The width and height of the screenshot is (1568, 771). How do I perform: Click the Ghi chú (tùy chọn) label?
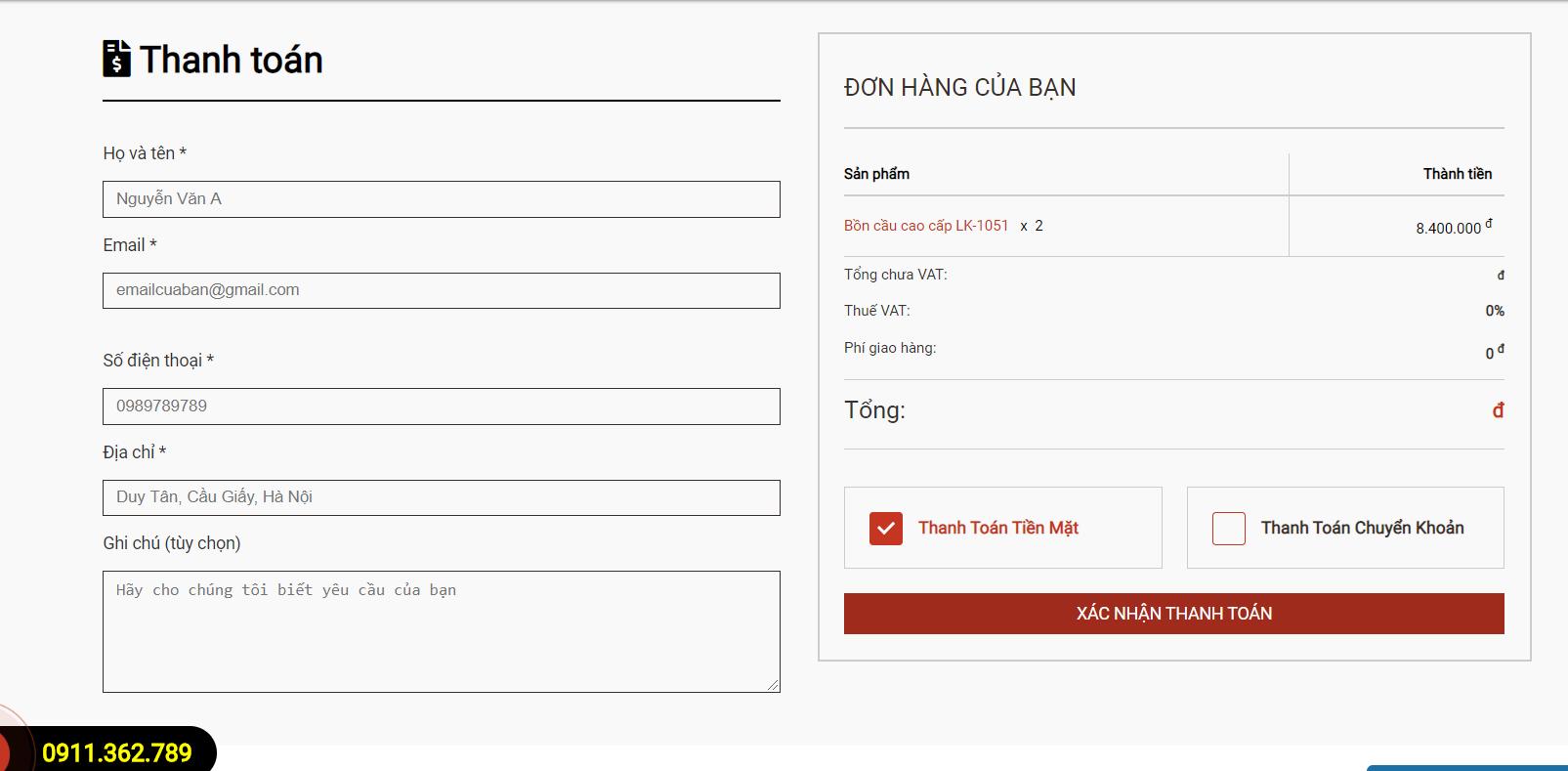point(171,543)
